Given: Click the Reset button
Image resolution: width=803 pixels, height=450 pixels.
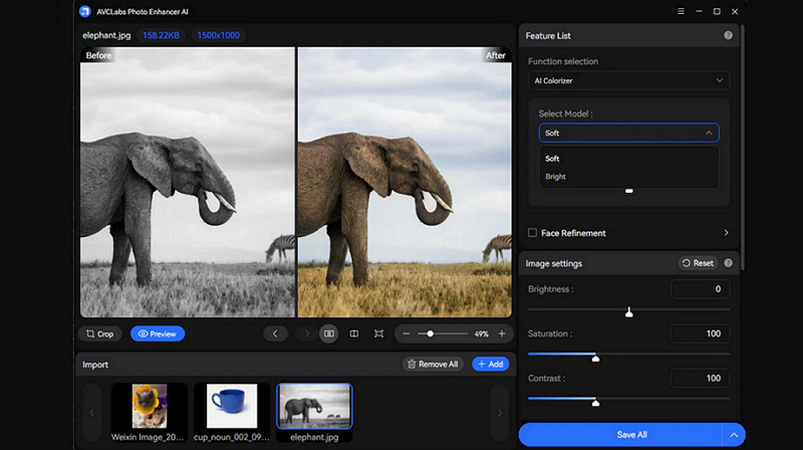Looking at the screenshot, I should [698, 263].
